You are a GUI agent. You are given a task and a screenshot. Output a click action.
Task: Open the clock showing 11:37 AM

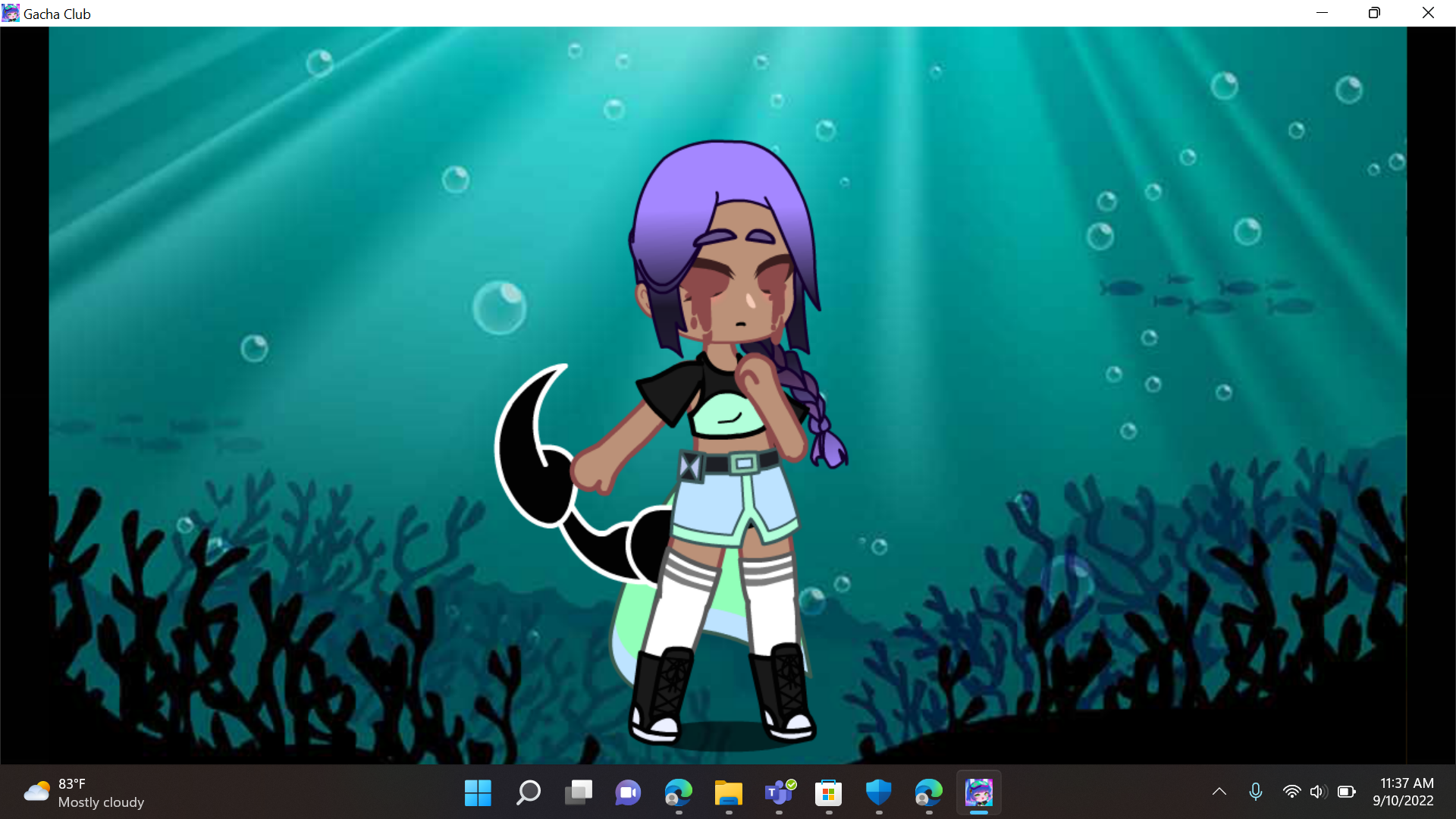coord(1403,792)
